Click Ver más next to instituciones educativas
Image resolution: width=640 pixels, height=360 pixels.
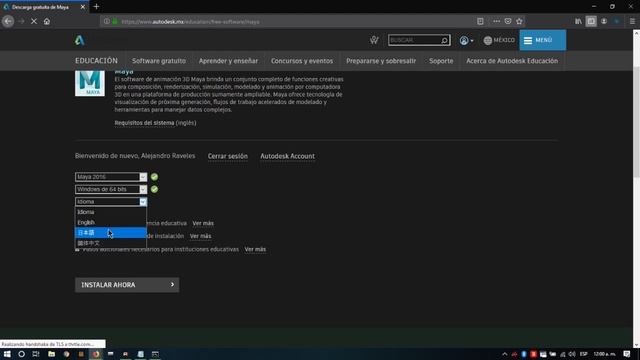coord(255,249)
